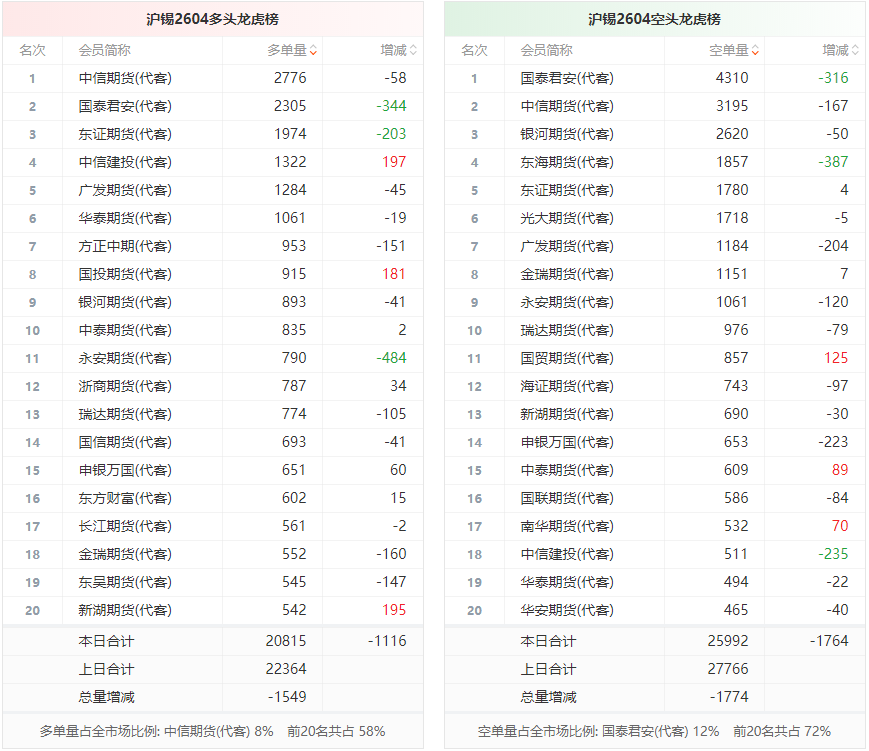Select 申银万国(代客) in long table

[125, 470]
